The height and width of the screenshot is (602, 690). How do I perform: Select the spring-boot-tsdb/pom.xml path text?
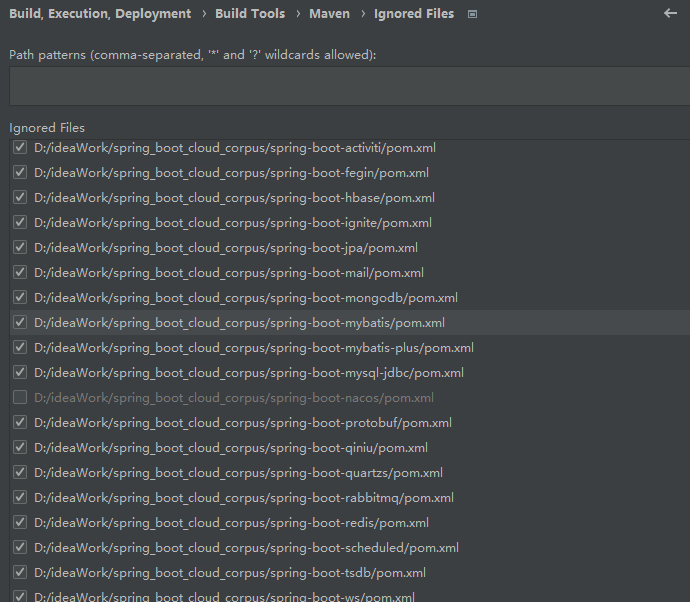230,573
